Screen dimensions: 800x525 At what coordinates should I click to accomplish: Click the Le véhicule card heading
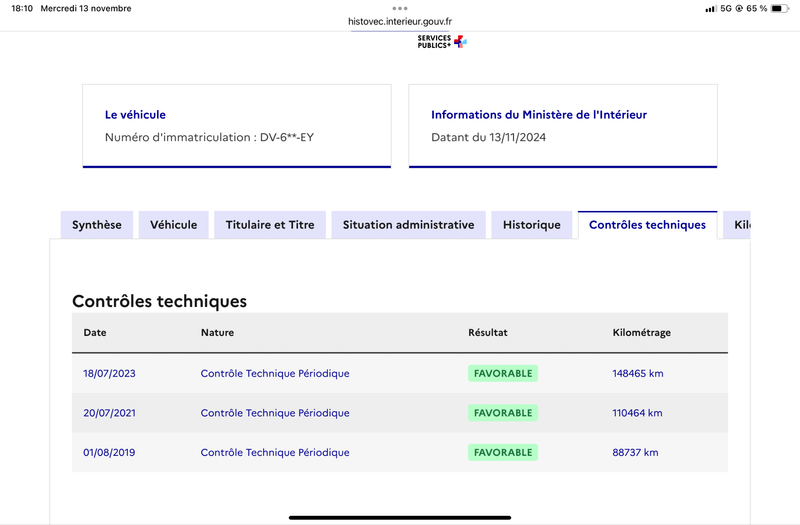pos(135,115)
